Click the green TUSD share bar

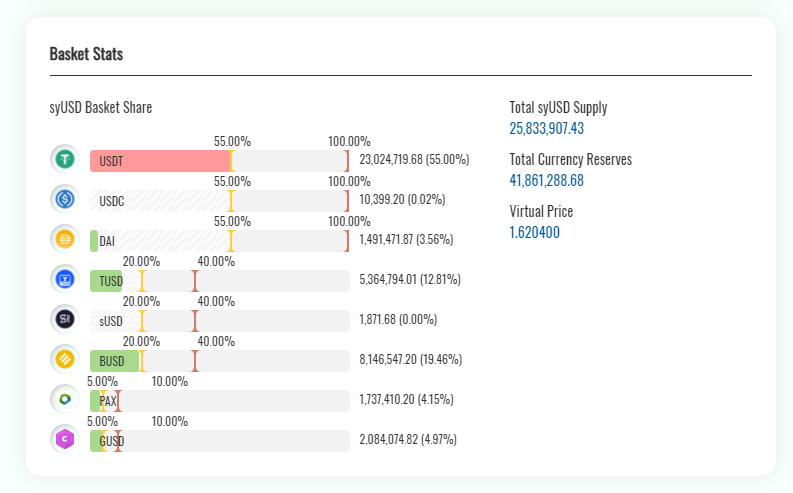coord(108,280)
